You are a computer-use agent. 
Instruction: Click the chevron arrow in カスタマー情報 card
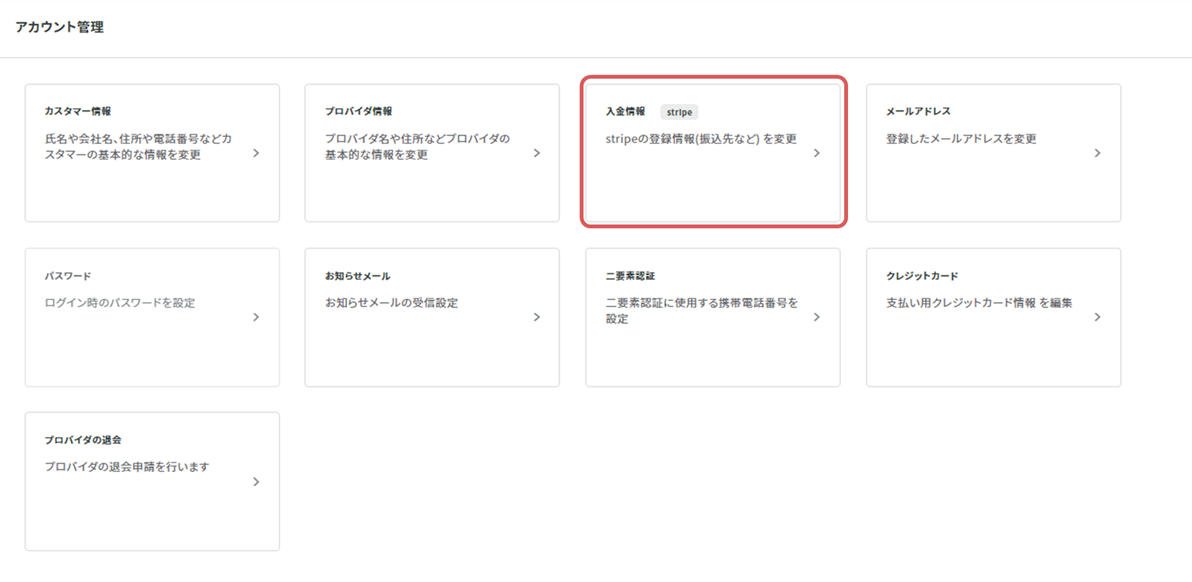pyautogui.click(x=256, y=153)
